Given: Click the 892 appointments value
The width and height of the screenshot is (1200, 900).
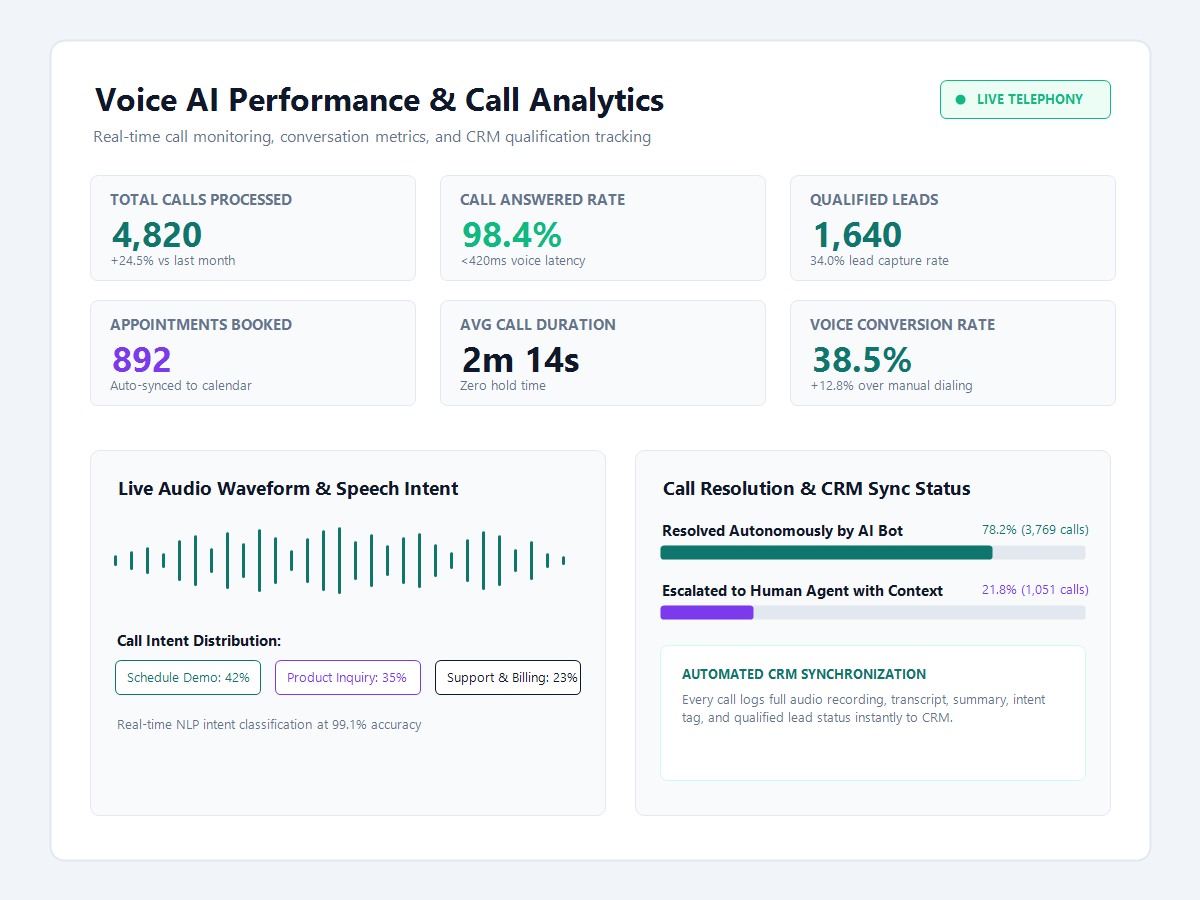Looking at the screenshot, I should [x=142, y=359].
